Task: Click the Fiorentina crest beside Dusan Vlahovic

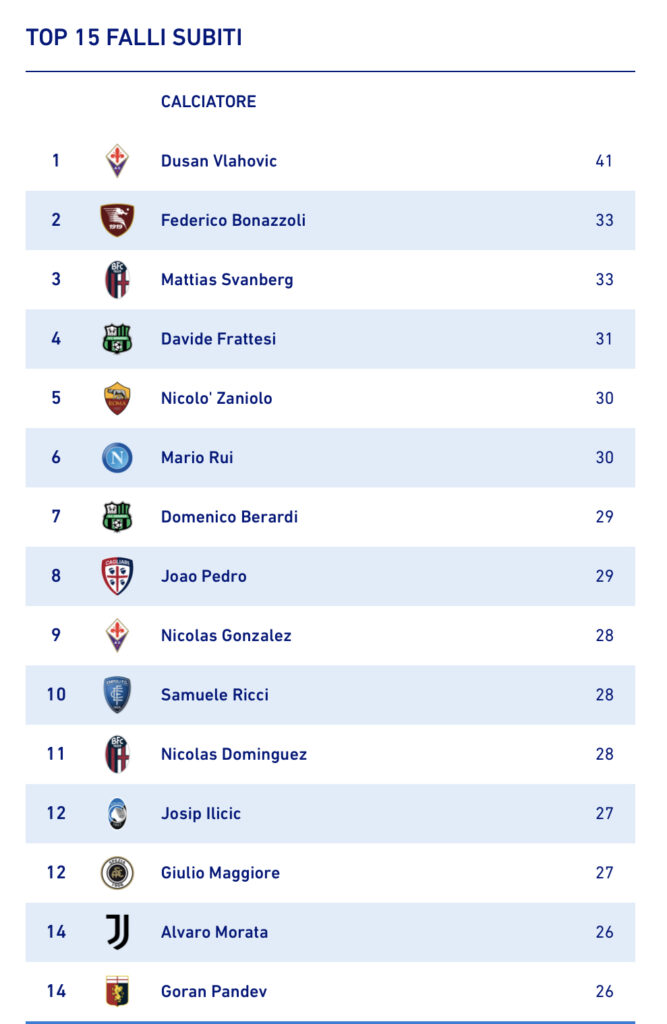Action: (117, 161)
